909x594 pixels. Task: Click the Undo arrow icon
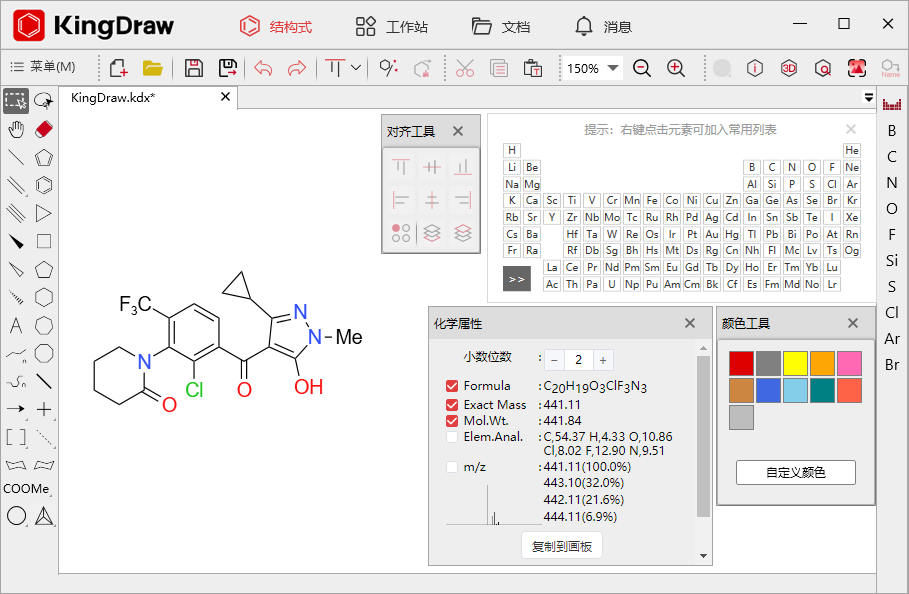[263, 68]
